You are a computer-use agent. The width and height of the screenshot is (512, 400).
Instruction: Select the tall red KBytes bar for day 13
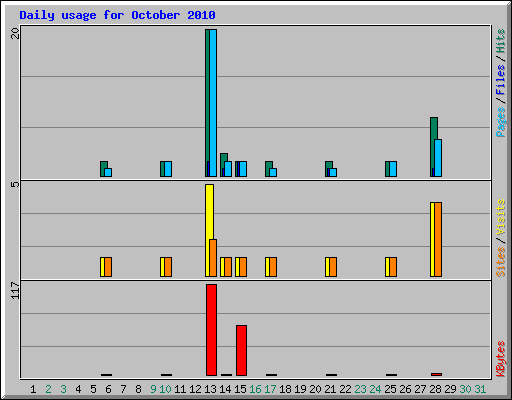coord(211,330)
